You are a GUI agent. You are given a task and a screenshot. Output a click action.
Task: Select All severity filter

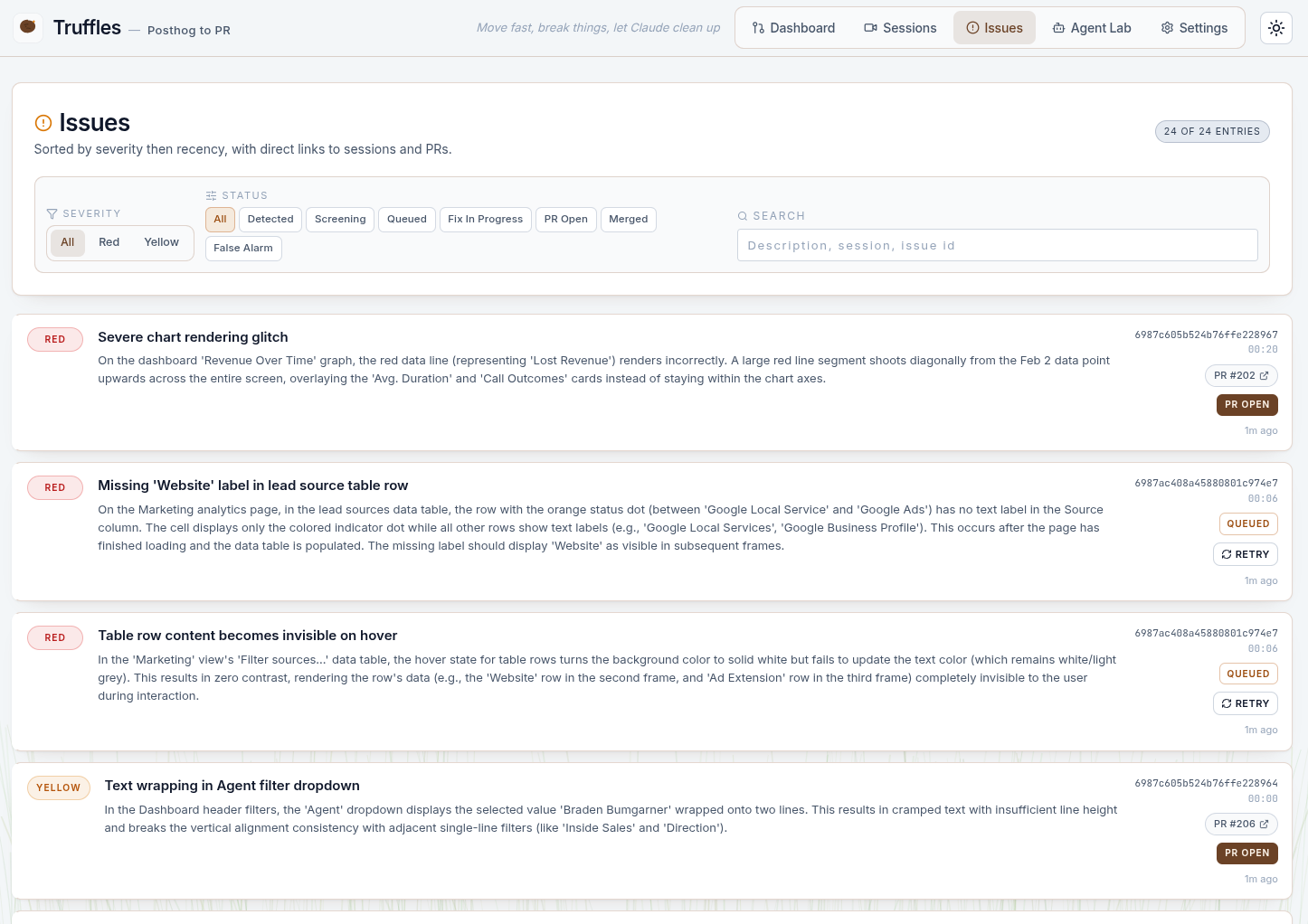pyautogui.click(x=68, y=242)
